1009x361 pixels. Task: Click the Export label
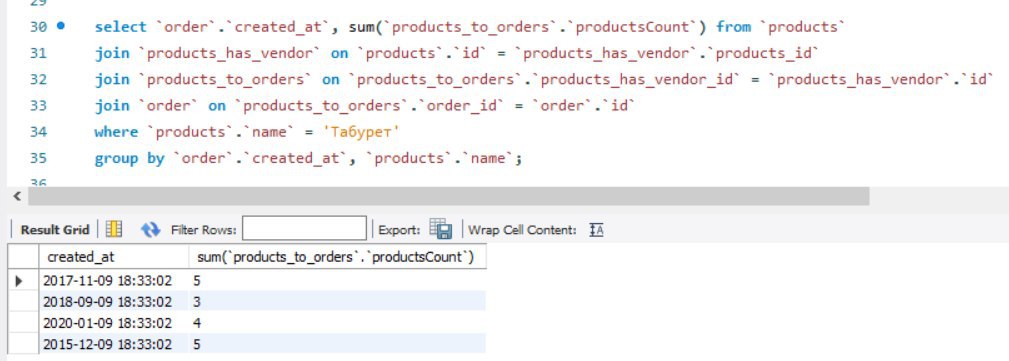(399, 230)
